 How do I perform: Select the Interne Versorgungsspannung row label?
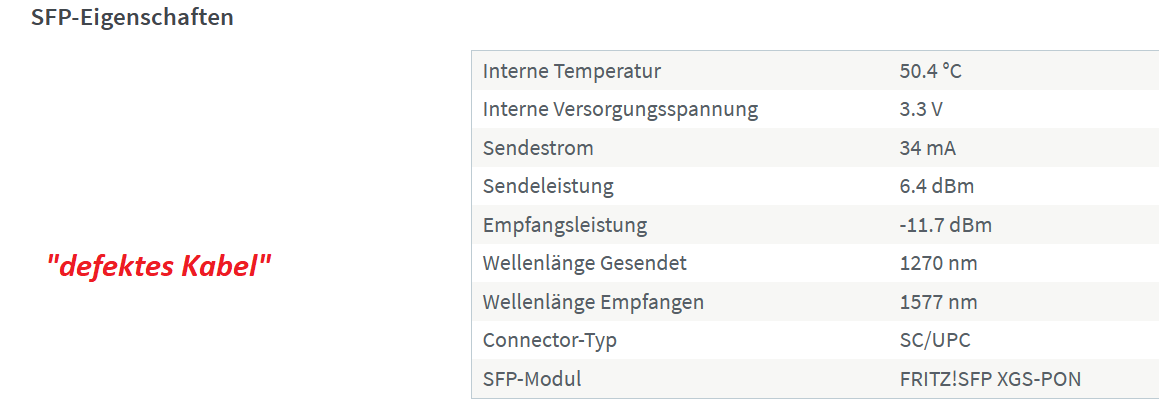pyautogui.click(x=620, y=110)
